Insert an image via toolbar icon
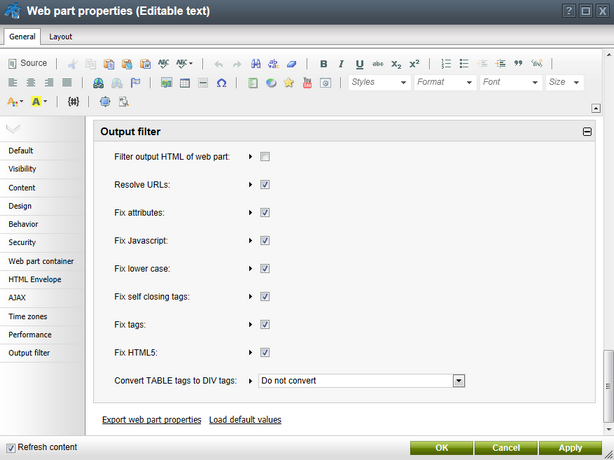Screen dimensions: 614x460 (166, 83)
